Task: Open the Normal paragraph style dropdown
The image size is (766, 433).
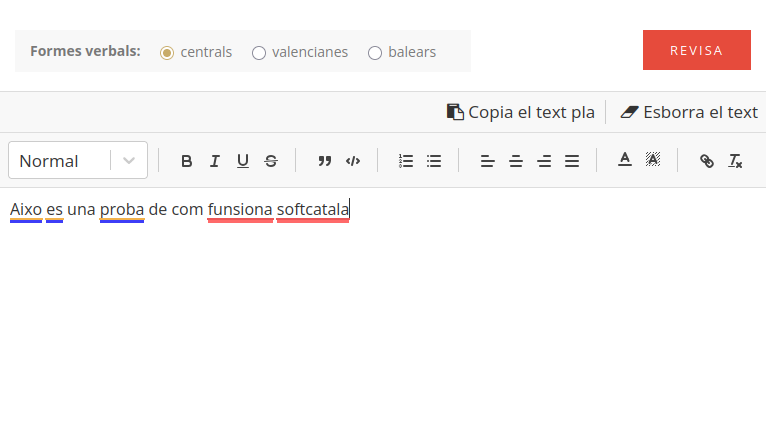Action: coord(78,161)
